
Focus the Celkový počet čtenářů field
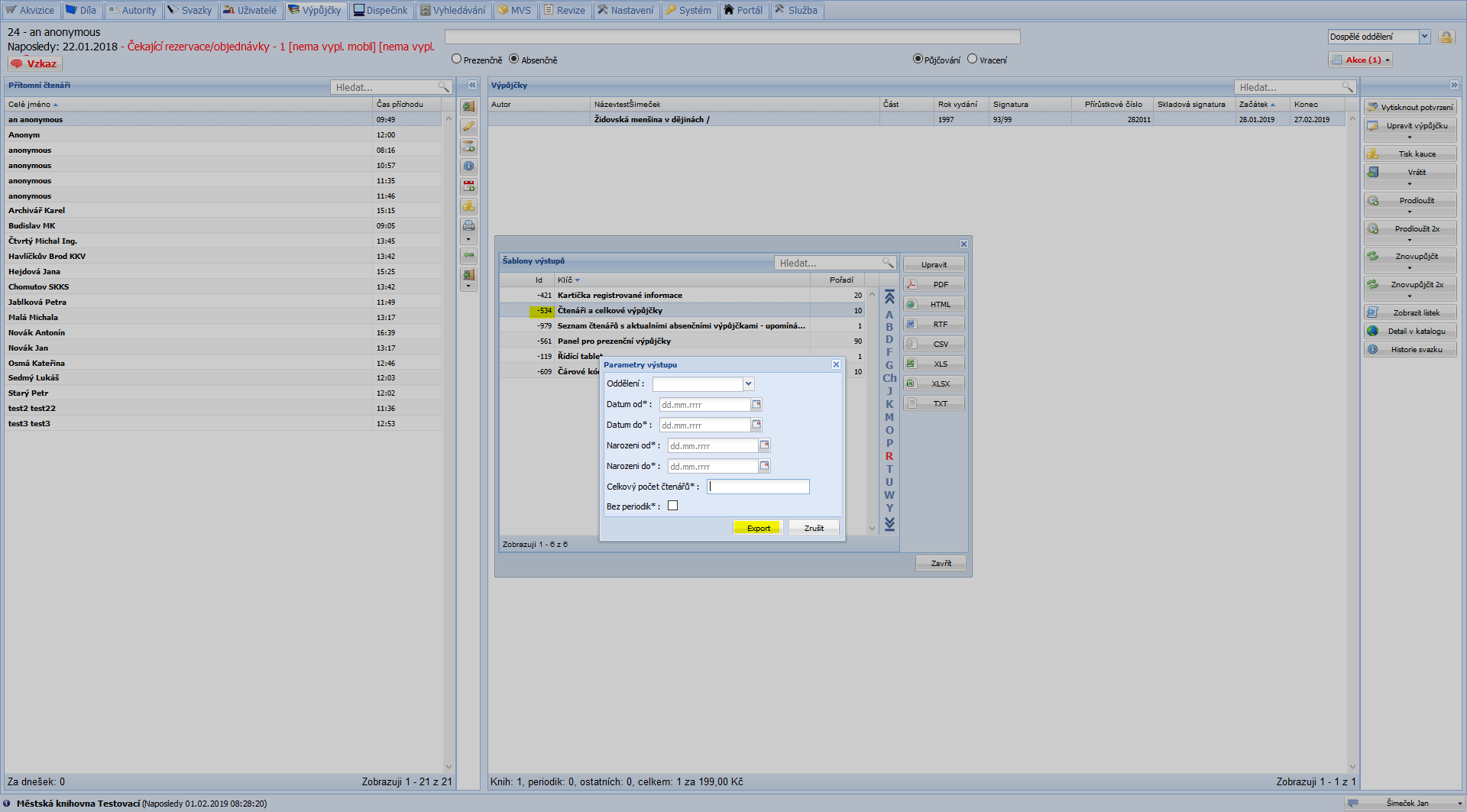coord(758,487)
